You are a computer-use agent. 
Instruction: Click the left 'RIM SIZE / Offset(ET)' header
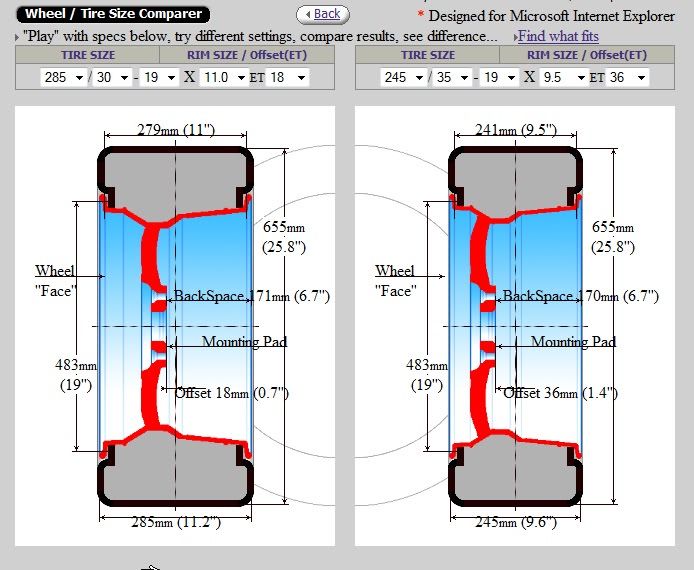[x=247, y=55]
